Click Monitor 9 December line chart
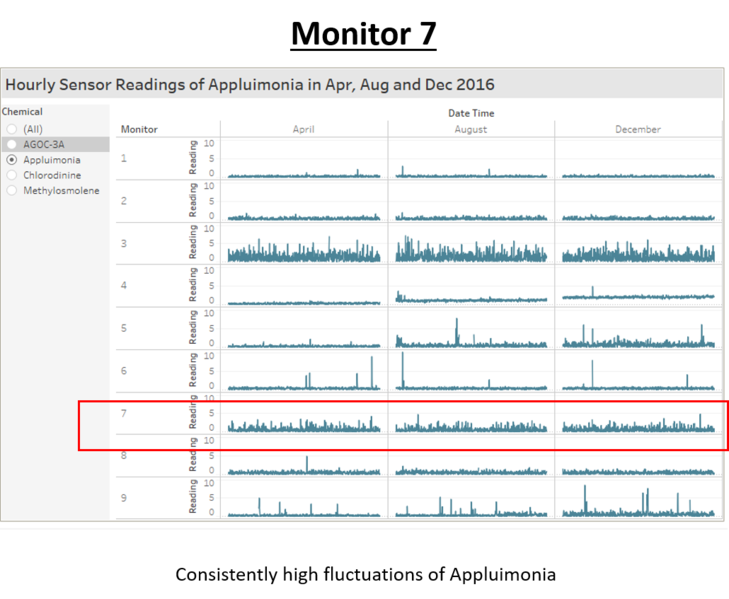 tap(638, 501)
